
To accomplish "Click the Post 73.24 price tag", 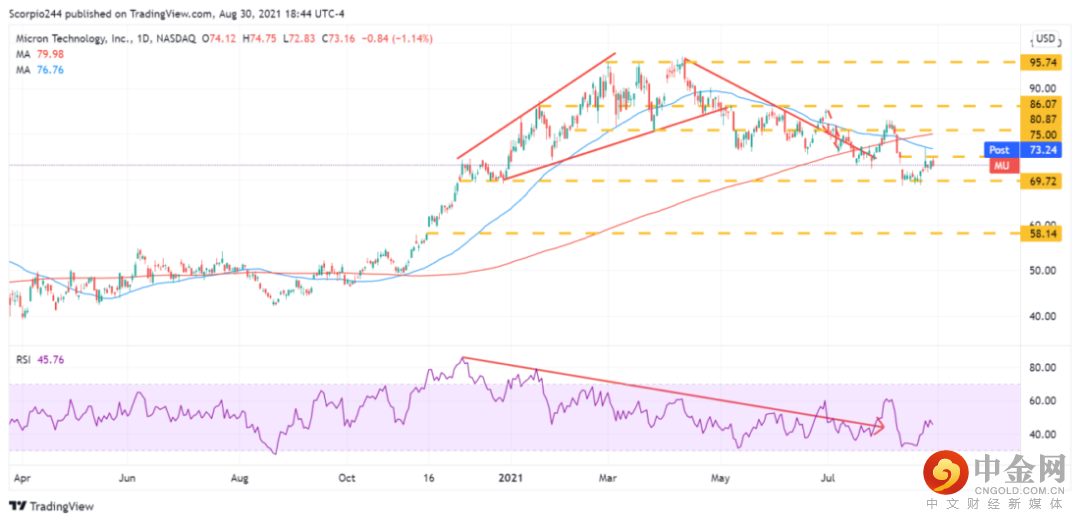I will [x=1024, y=149].
